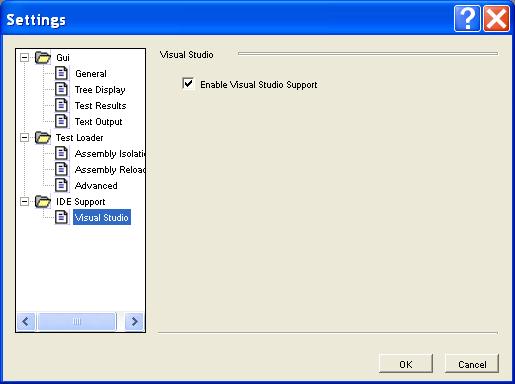Image resolution: width=515 pixels, height=384 pixels.
Task: Click the IDE Support folder icon
Action: coord(43,201)
